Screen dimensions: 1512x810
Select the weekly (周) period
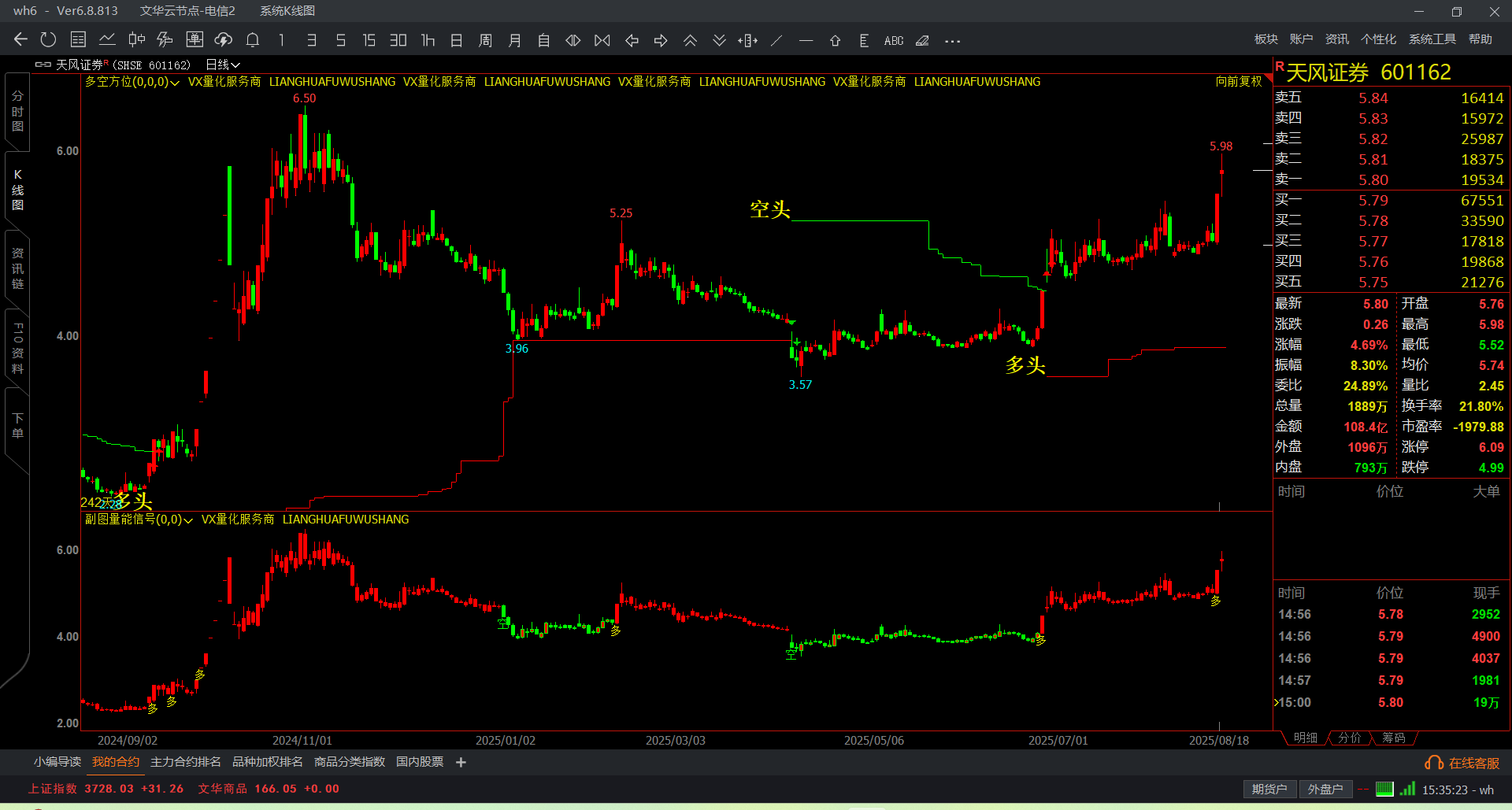click(x=485, y=40)
